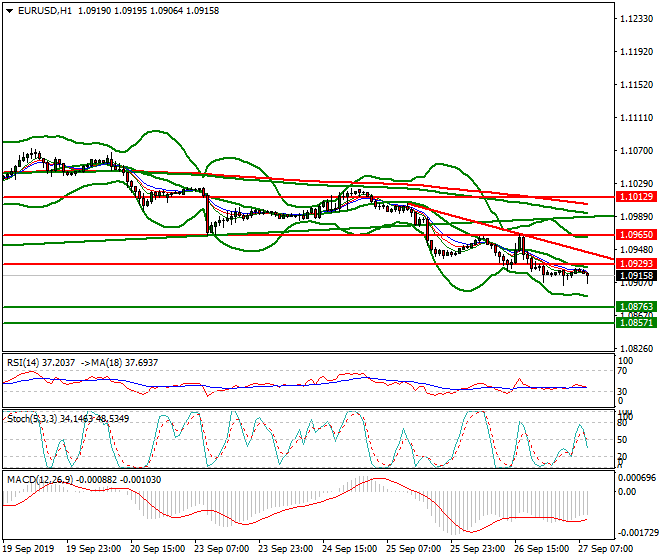
Task: Select the 25 Sep 23:00 time label
Action: click(x=477, y=549)
